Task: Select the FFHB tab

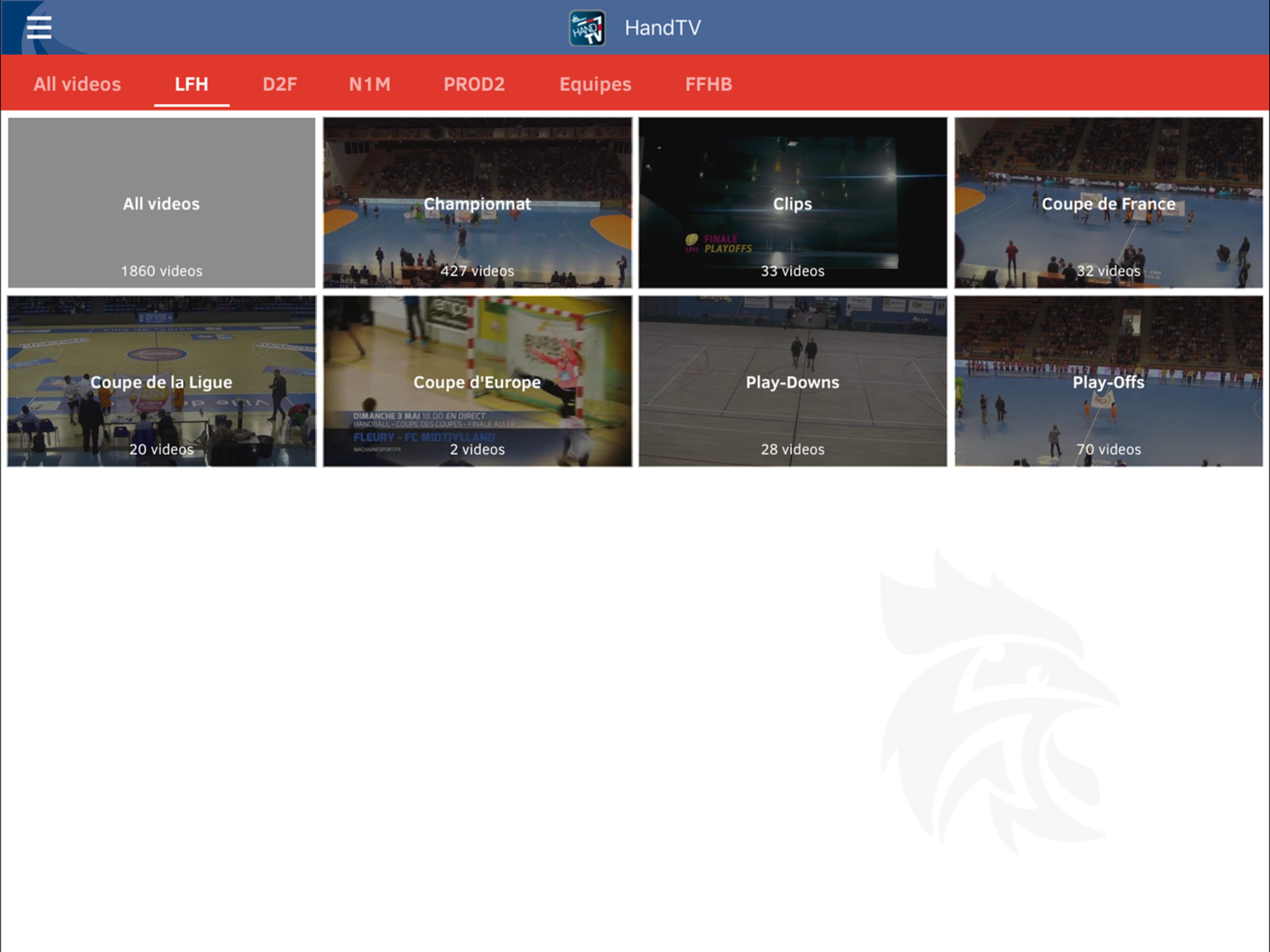Action: 708,85
